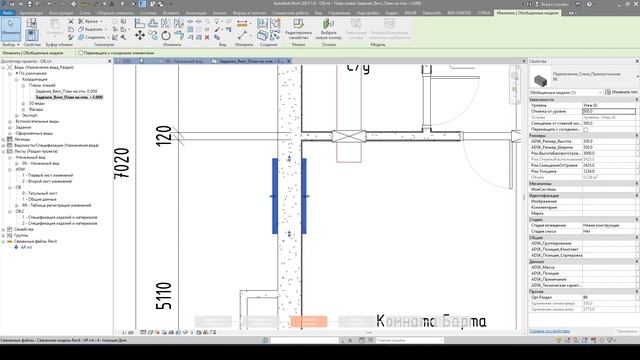
Task: Switch to the Вставить ribbon tab
Action: pyautogui.click(x=171, y=13)
